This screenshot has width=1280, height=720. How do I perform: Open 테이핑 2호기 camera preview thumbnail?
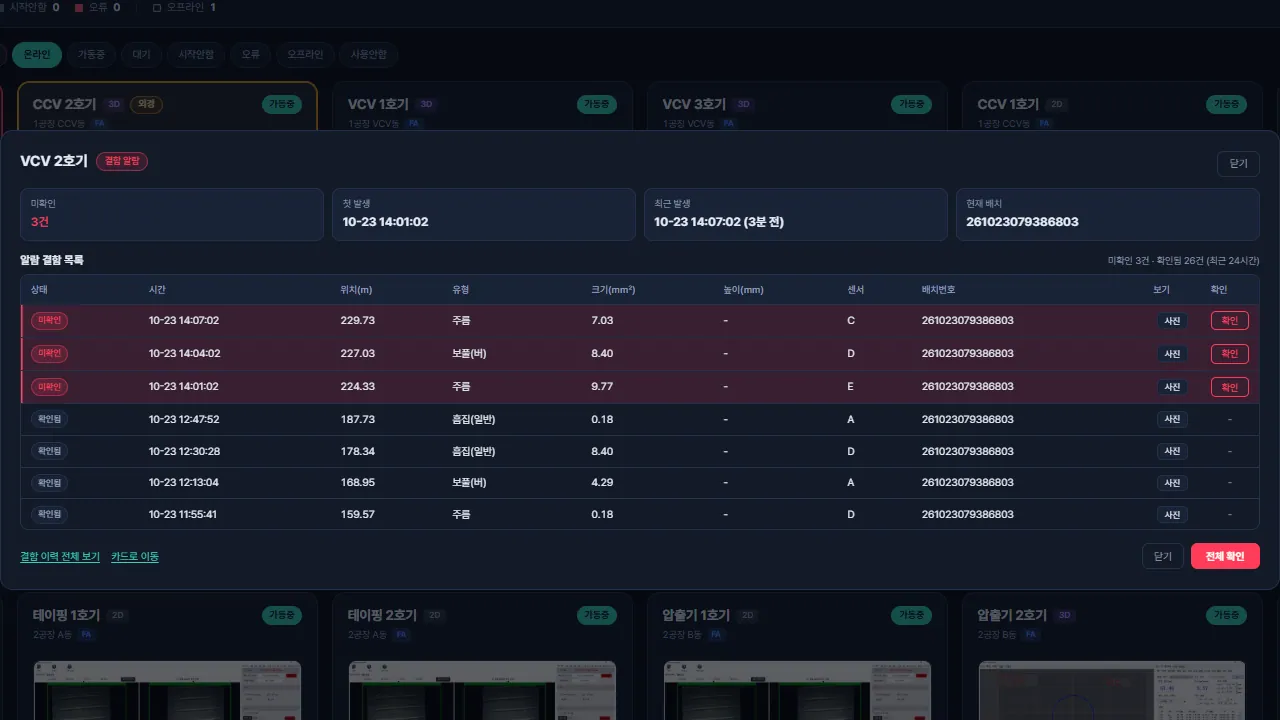482,690
